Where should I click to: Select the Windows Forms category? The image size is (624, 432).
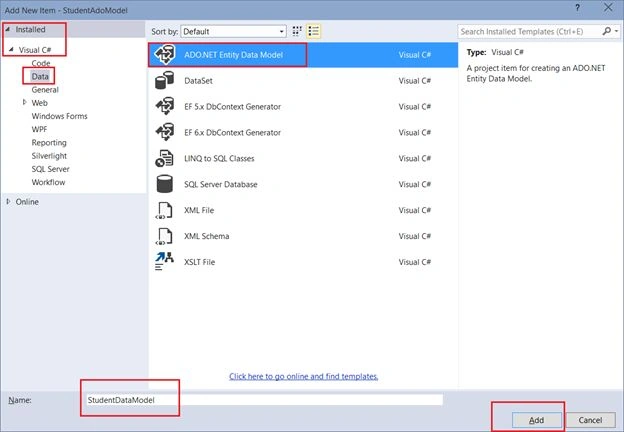(59, 116)
